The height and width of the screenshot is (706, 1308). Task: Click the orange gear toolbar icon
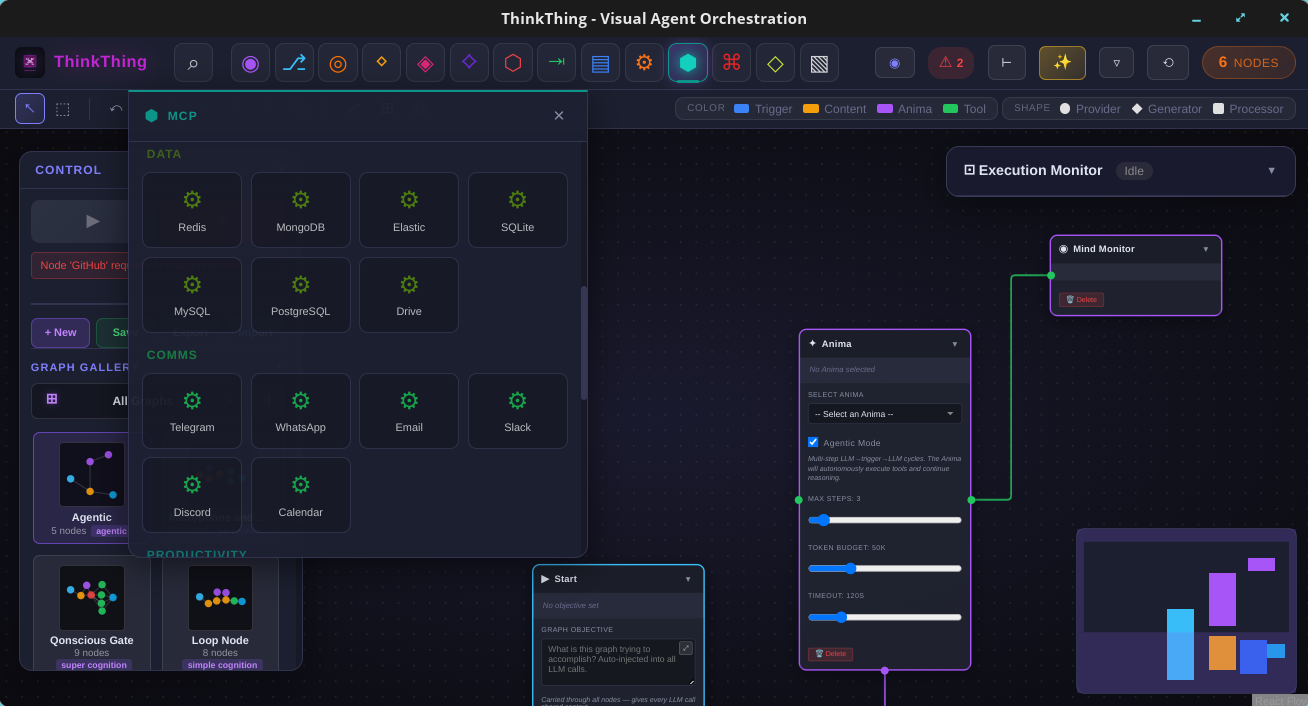(644, 63)
